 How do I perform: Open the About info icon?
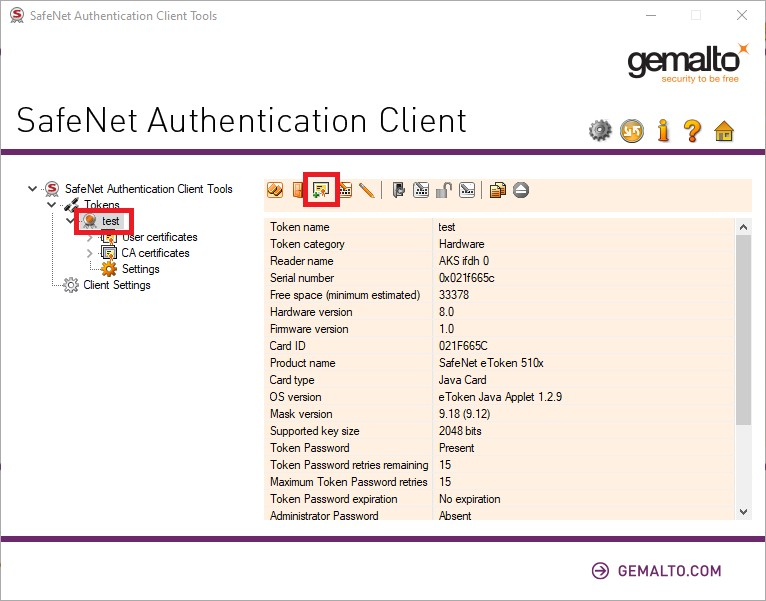pos(662,131)
